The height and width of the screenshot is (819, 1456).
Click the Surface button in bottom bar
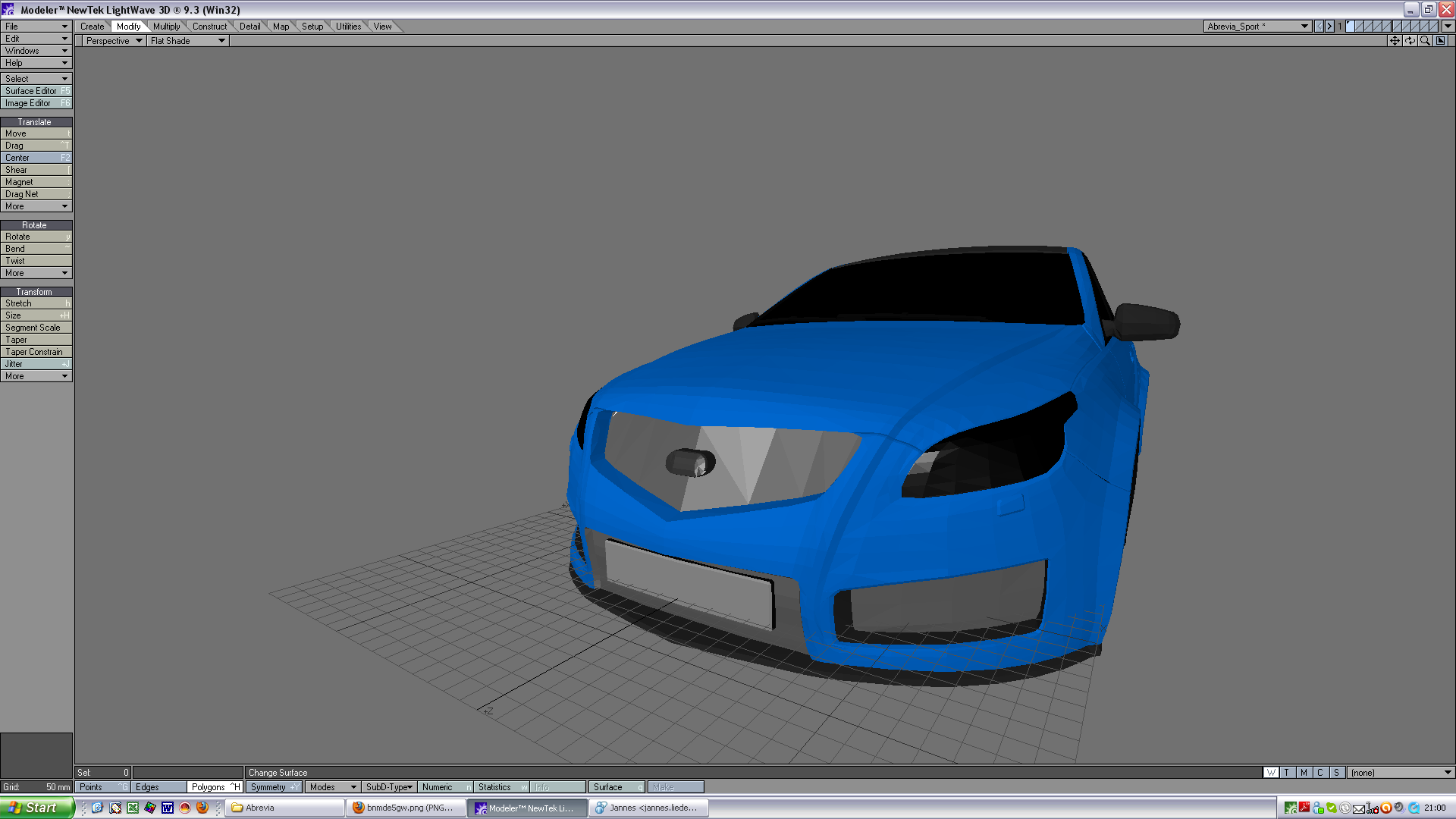(617, 787)
